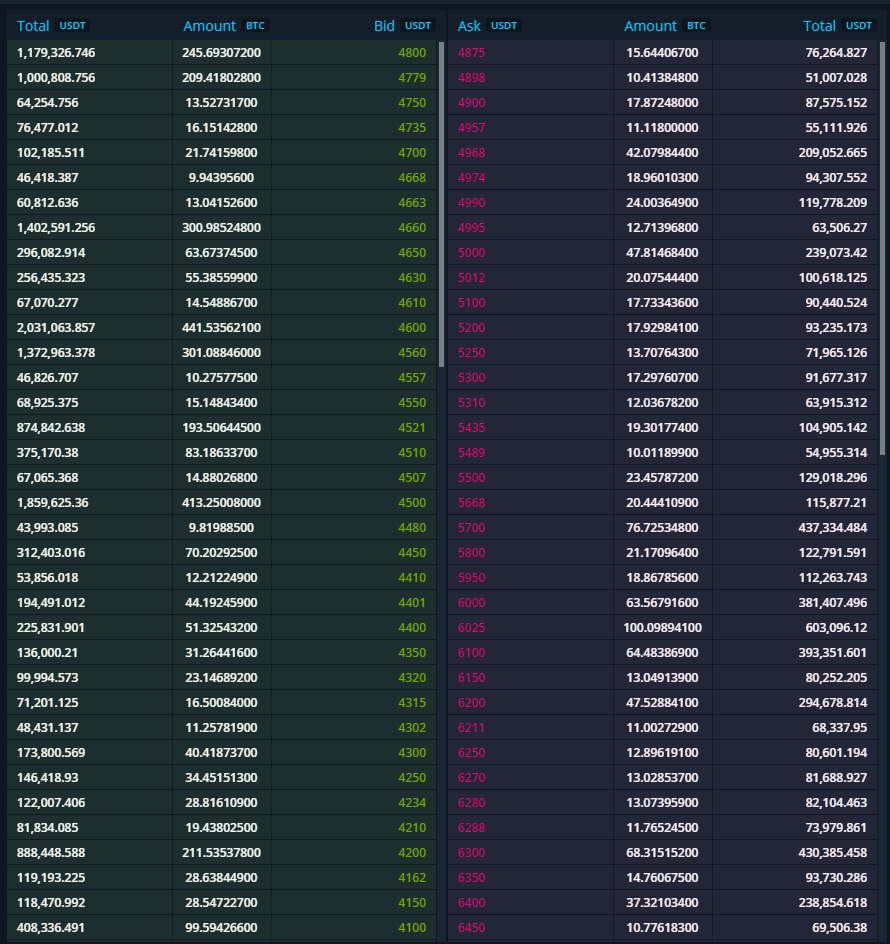The width and height of the screenshot is (890, 944).
Task: Click bid total 1,179,326.746
Action: 55,52
